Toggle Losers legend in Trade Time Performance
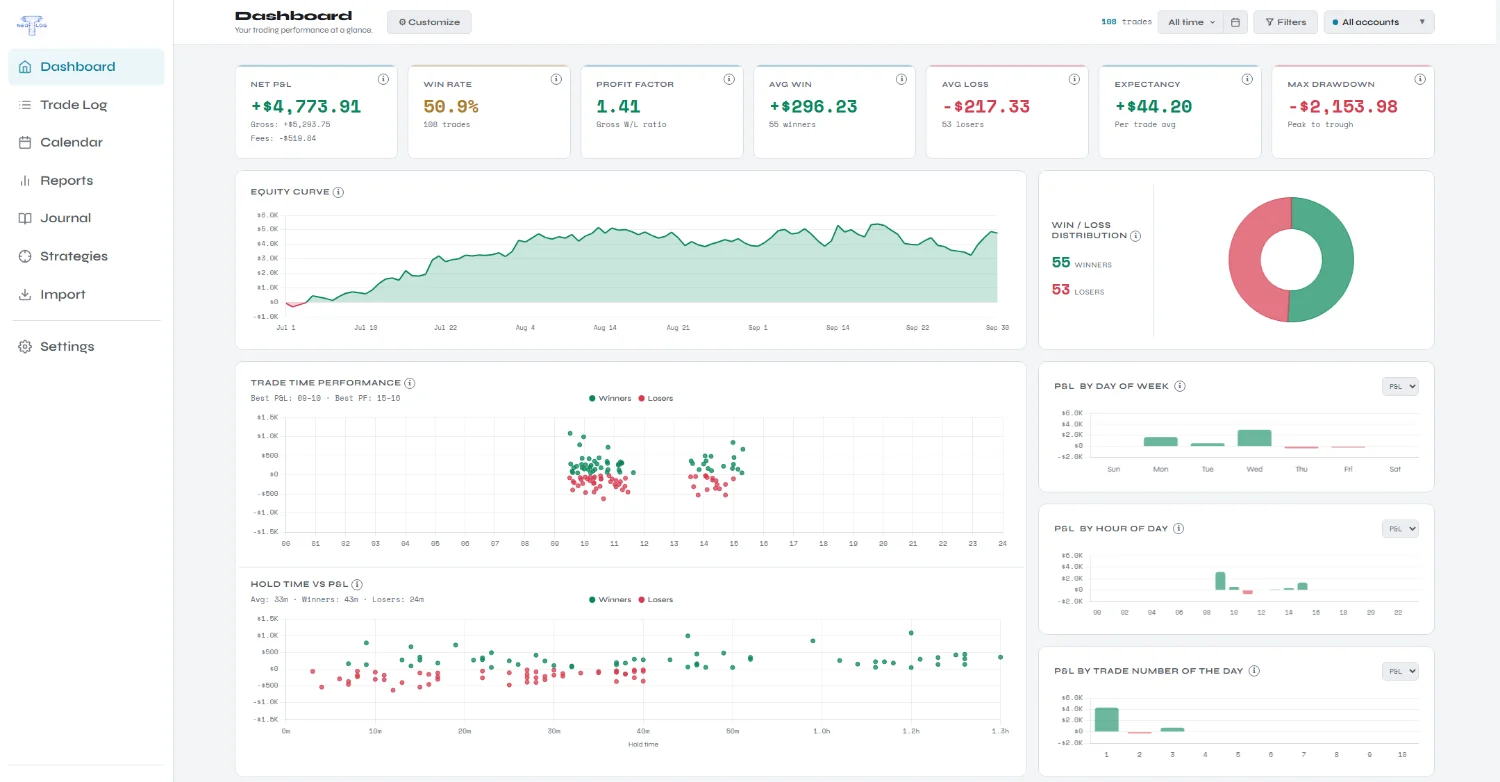This screenshot has width=1500, height=782. pos(655,398)
